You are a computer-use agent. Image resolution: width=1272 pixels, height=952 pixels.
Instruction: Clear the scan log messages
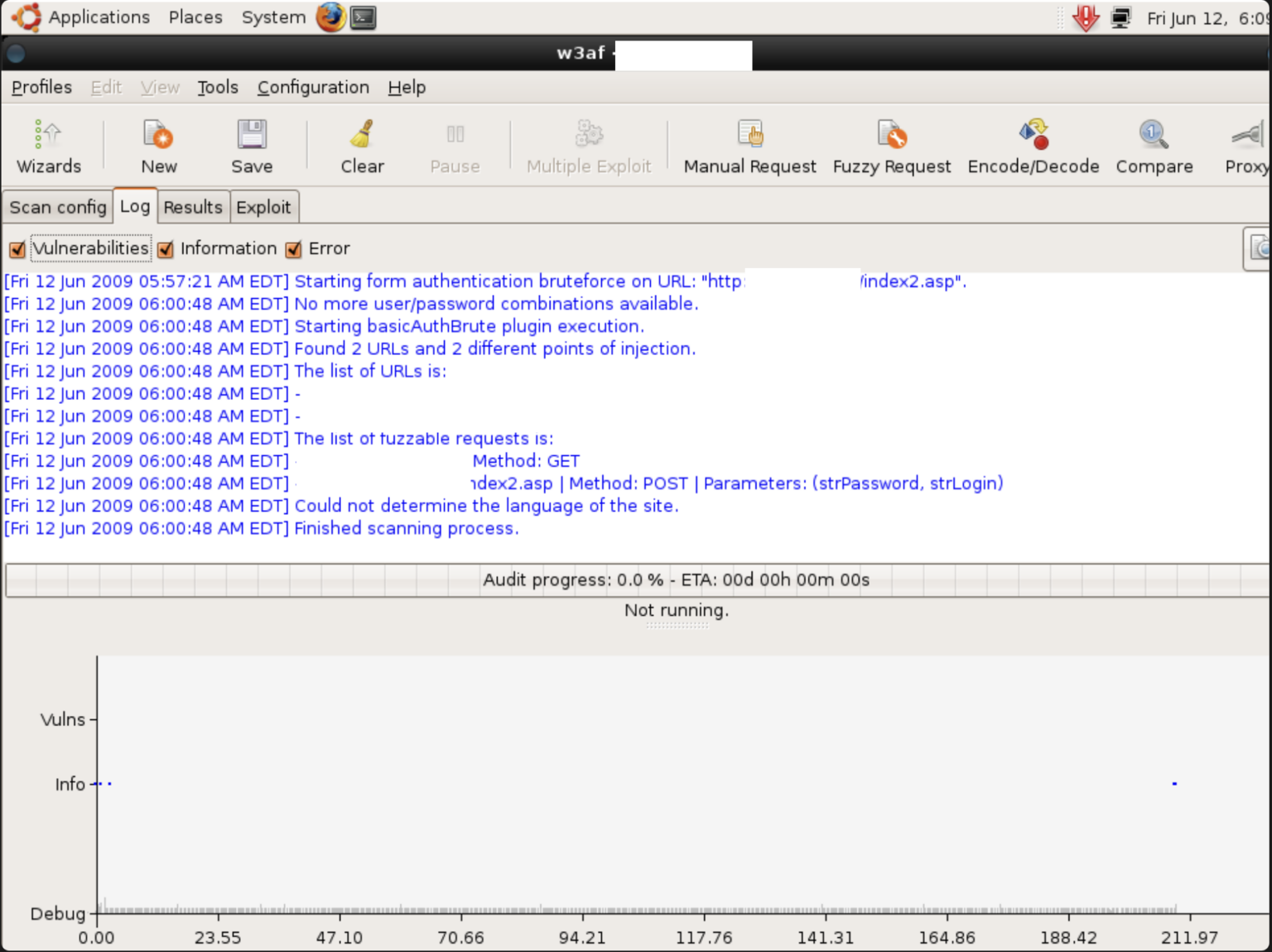coord(362,145)
